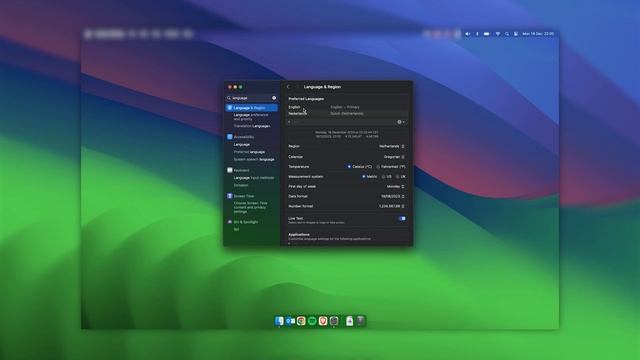Open Spotlight search in the menu bar
The height and width of the screenshot is (360, 640).
click(x=507, y=34)
